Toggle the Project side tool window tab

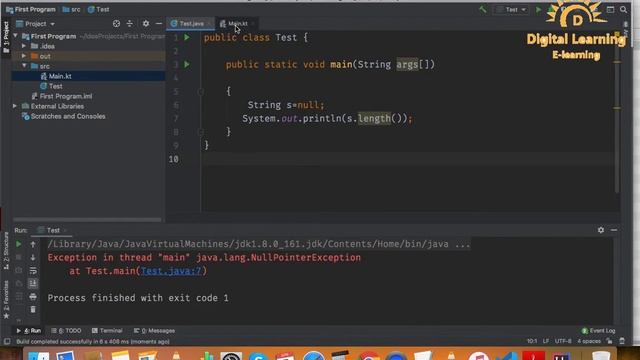6,37
